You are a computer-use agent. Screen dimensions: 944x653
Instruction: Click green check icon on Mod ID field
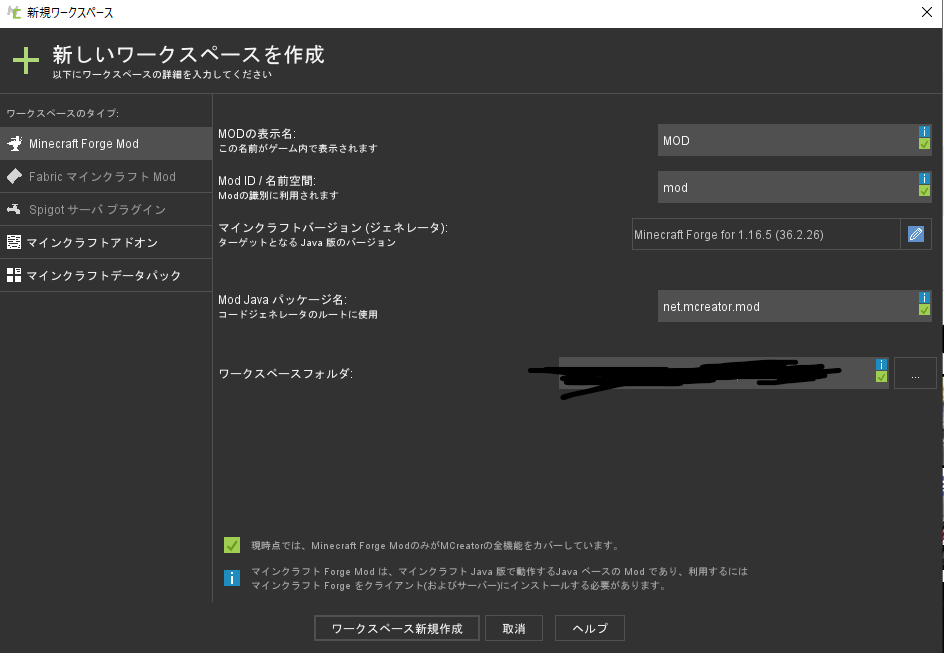(924, 191)
